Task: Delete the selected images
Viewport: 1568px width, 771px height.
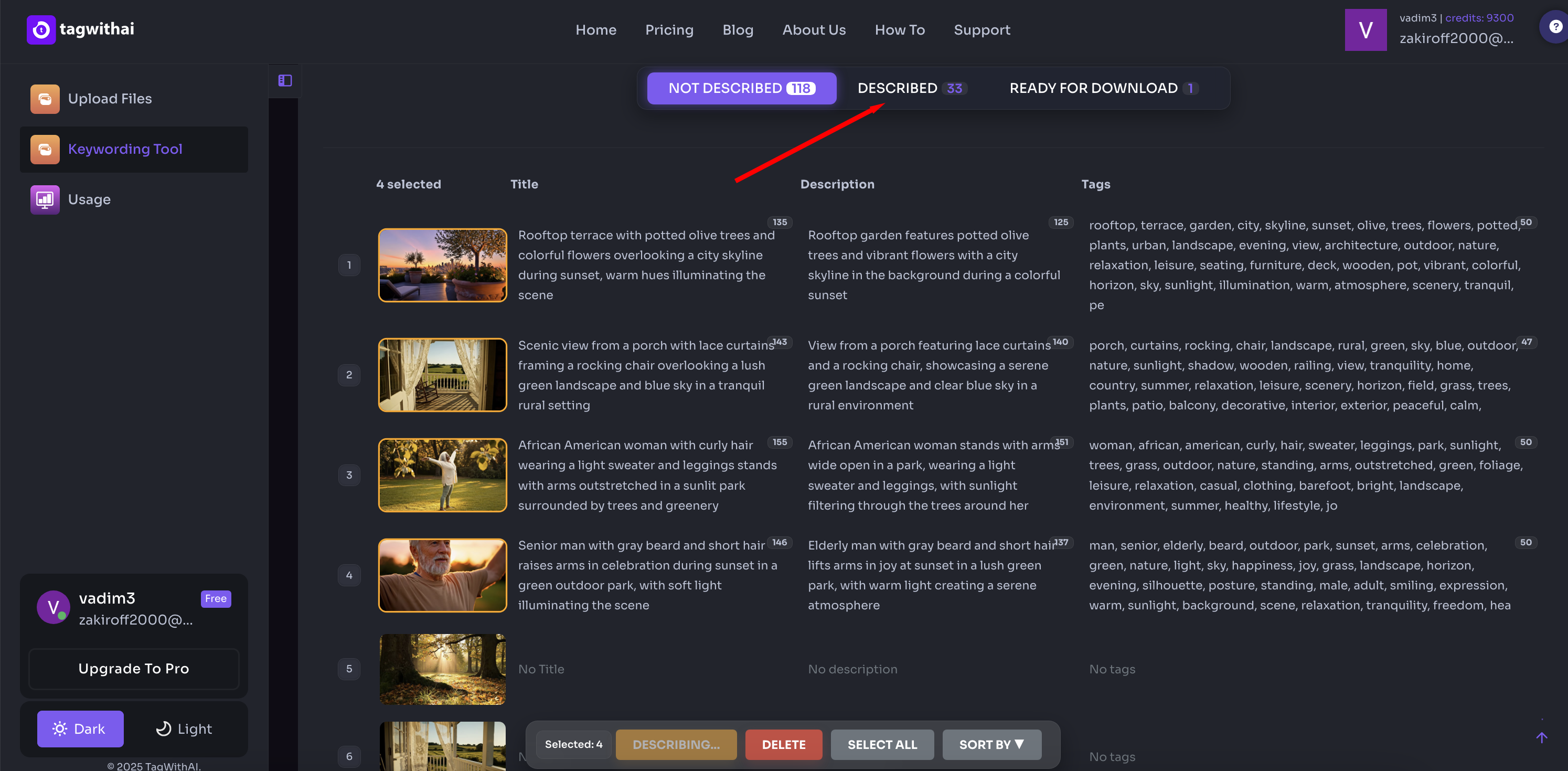Action: tap(783, 744)
